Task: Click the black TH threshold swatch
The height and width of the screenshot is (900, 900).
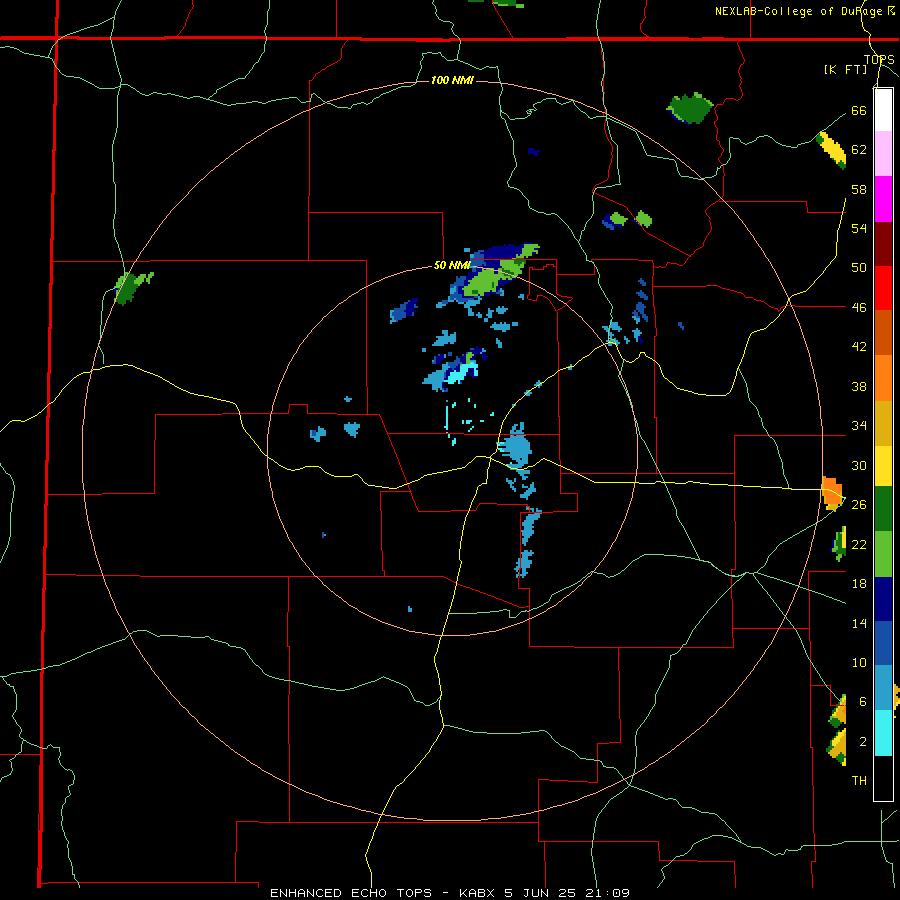Action: [x=883, y=778]
